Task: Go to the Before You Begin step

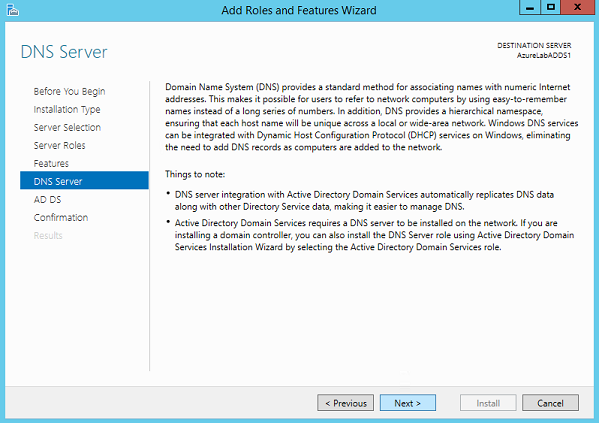Action: (69, 91)
